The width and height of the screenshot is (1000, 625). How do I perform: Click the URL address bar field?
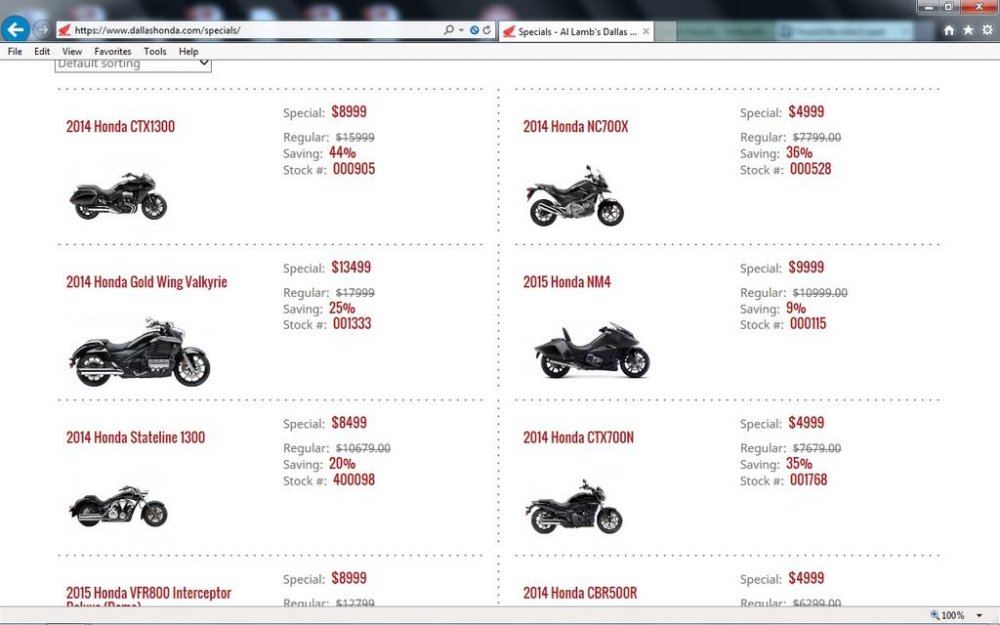point(250,30)
